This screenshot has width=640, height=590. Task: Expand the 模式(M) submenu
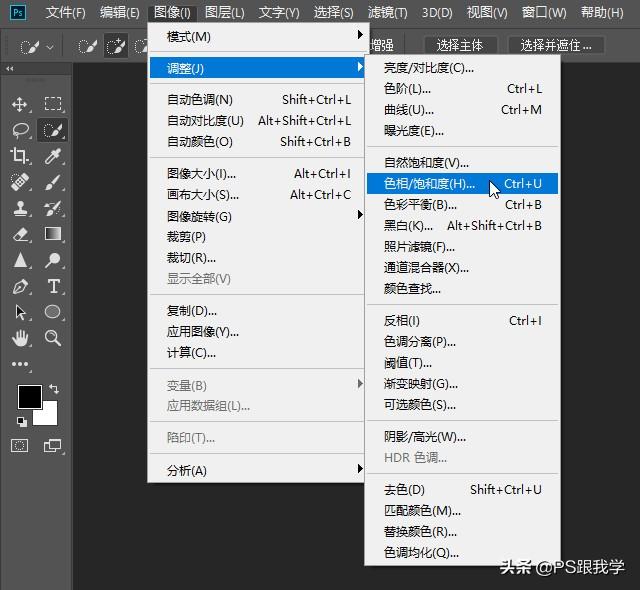256,37
